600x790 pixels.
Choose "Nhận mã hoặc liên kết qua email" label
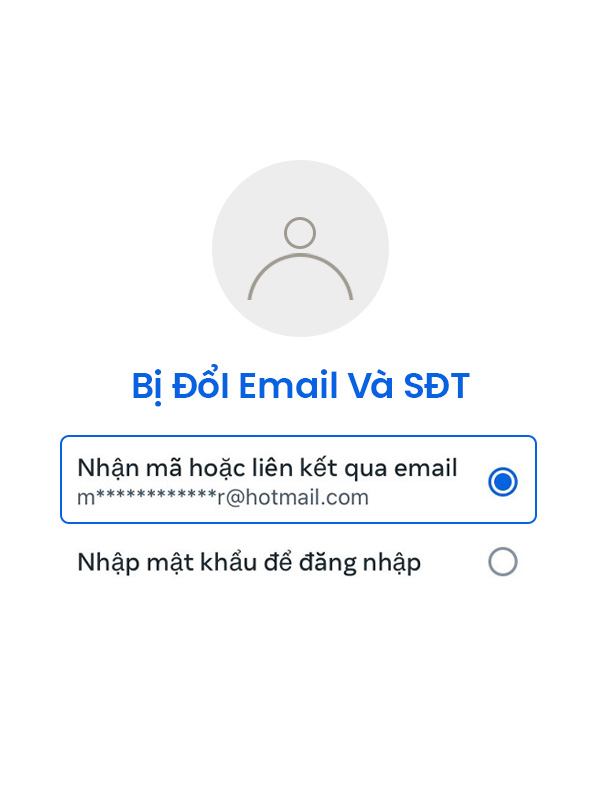pos(267,469)
